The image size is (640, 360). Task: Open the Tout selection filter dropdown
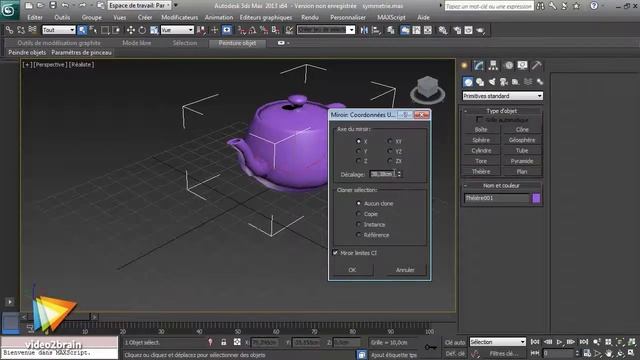point(59,30)
